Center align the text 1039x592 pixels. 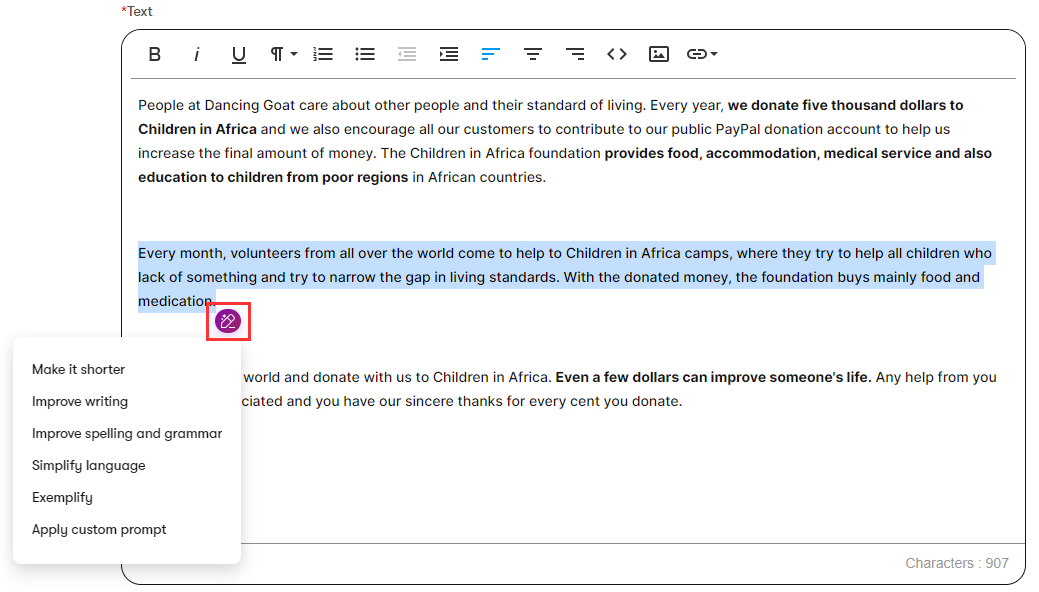[x=533, y=54]
